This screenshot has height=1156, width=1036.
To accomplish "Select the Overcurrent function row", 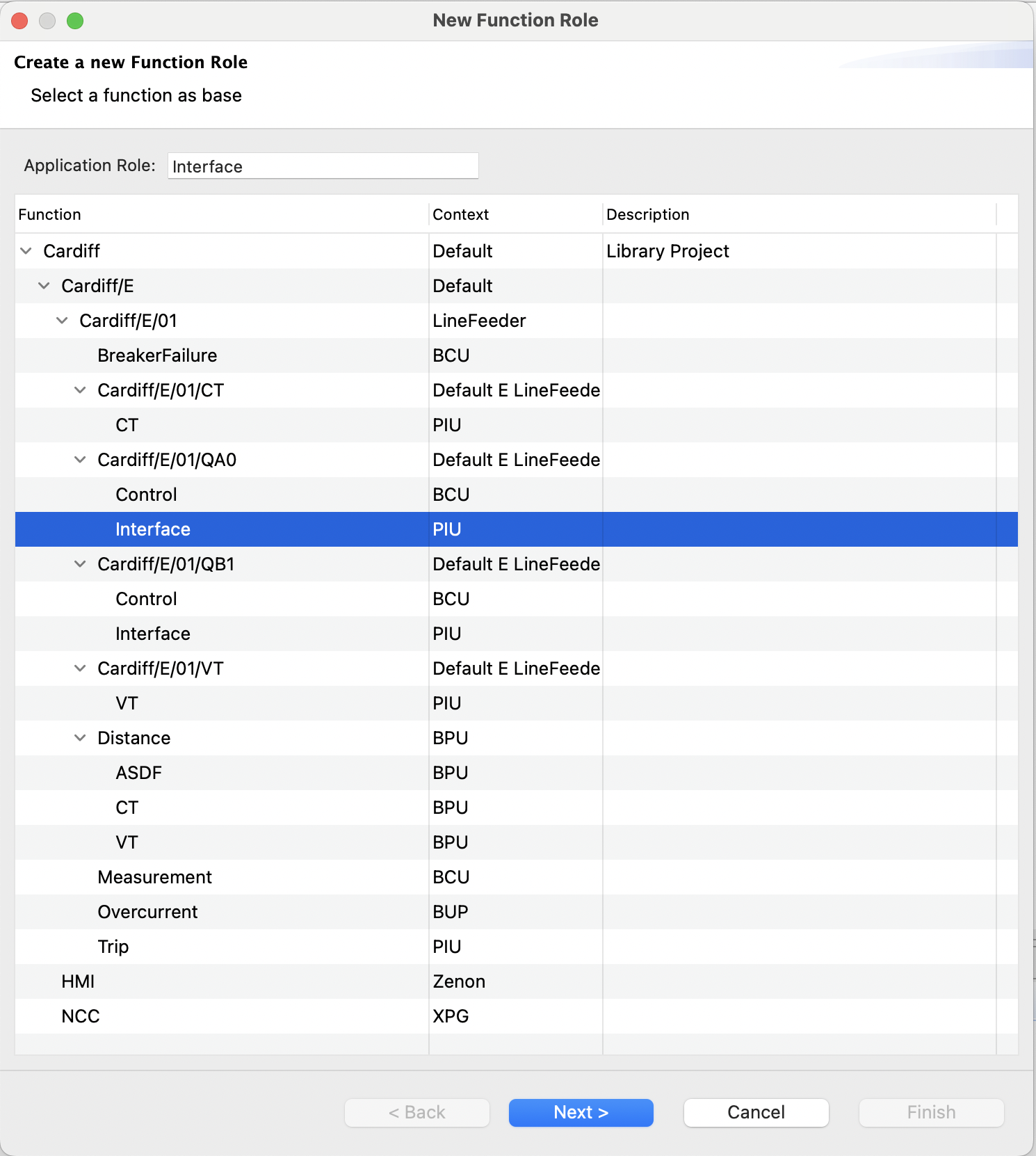I will 517,912.
